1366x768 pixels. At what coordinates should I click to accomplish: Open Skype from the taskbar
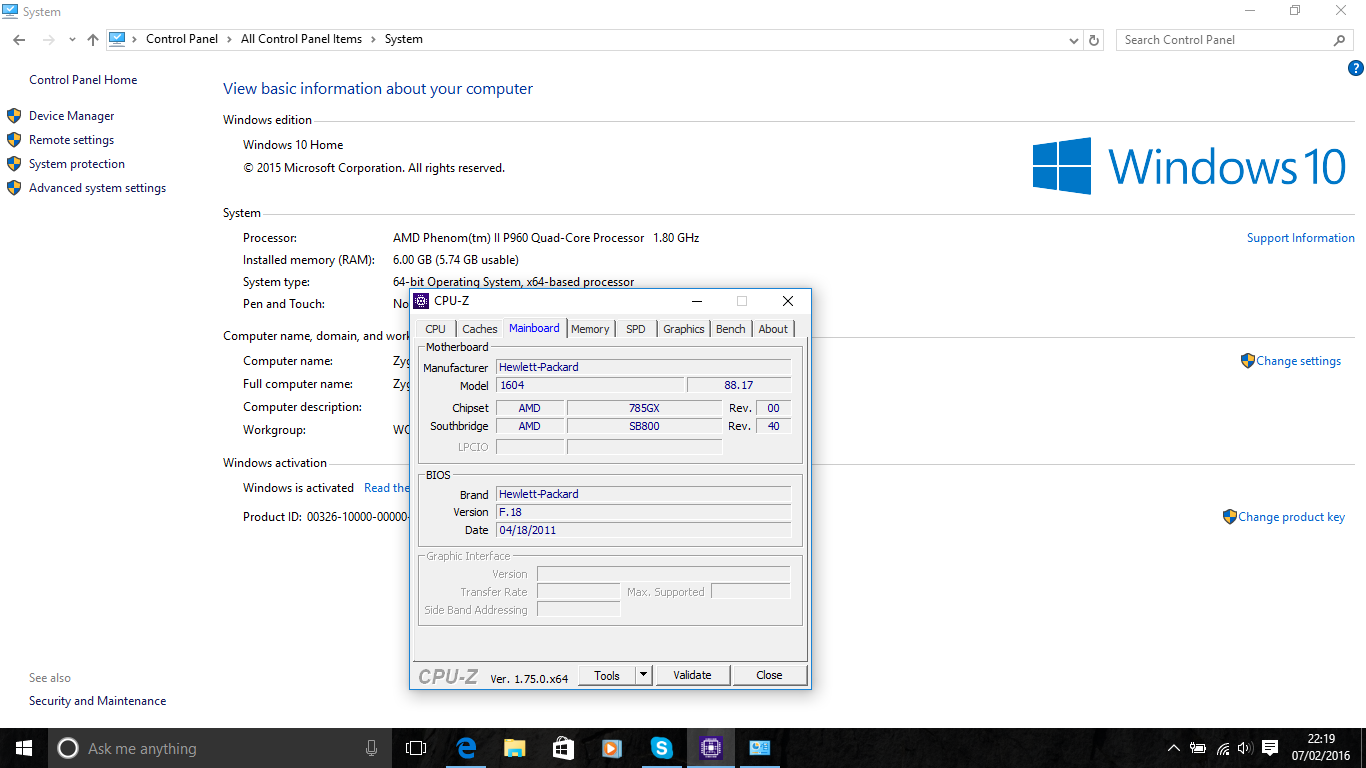[661, 748]
